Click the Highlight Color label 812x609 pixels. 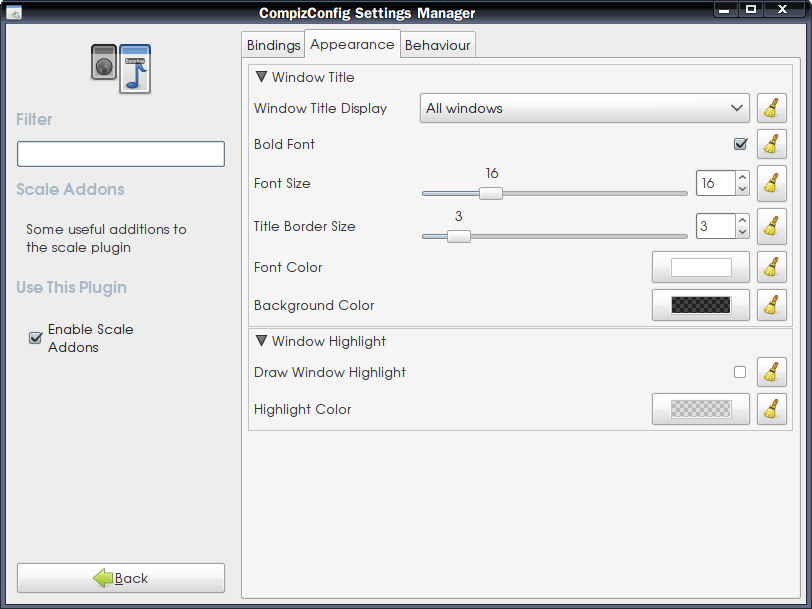click(x=302, y=410)
